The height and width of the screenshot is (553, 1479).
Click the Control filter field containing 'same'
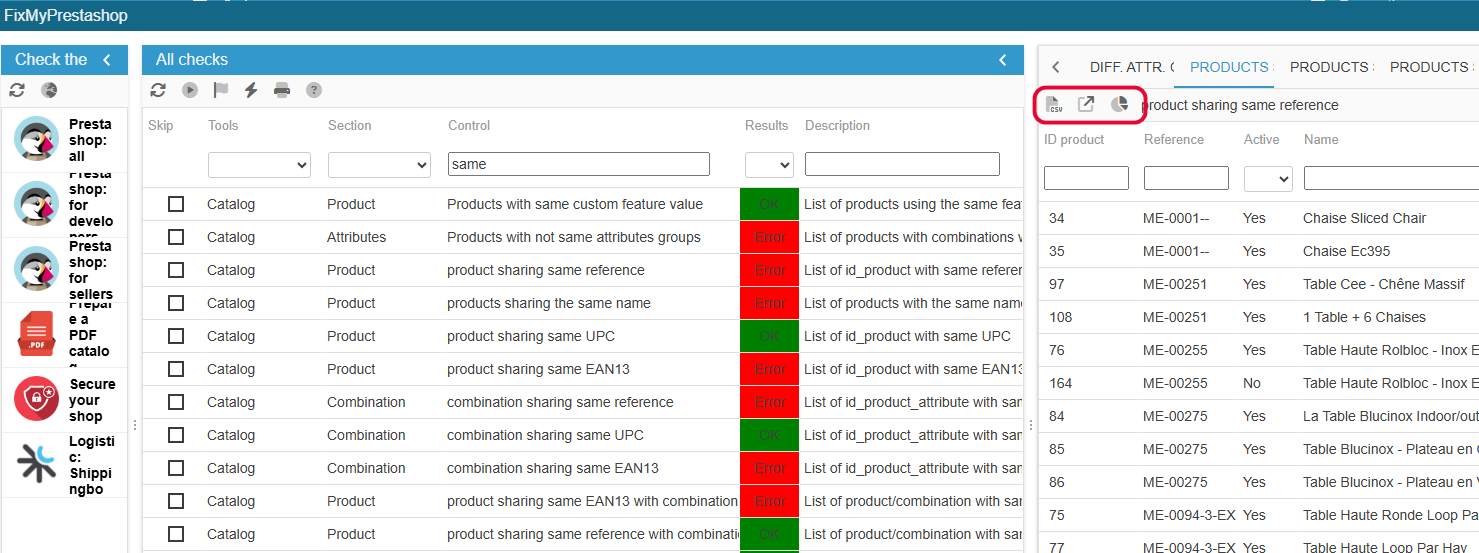click(579, 164)
